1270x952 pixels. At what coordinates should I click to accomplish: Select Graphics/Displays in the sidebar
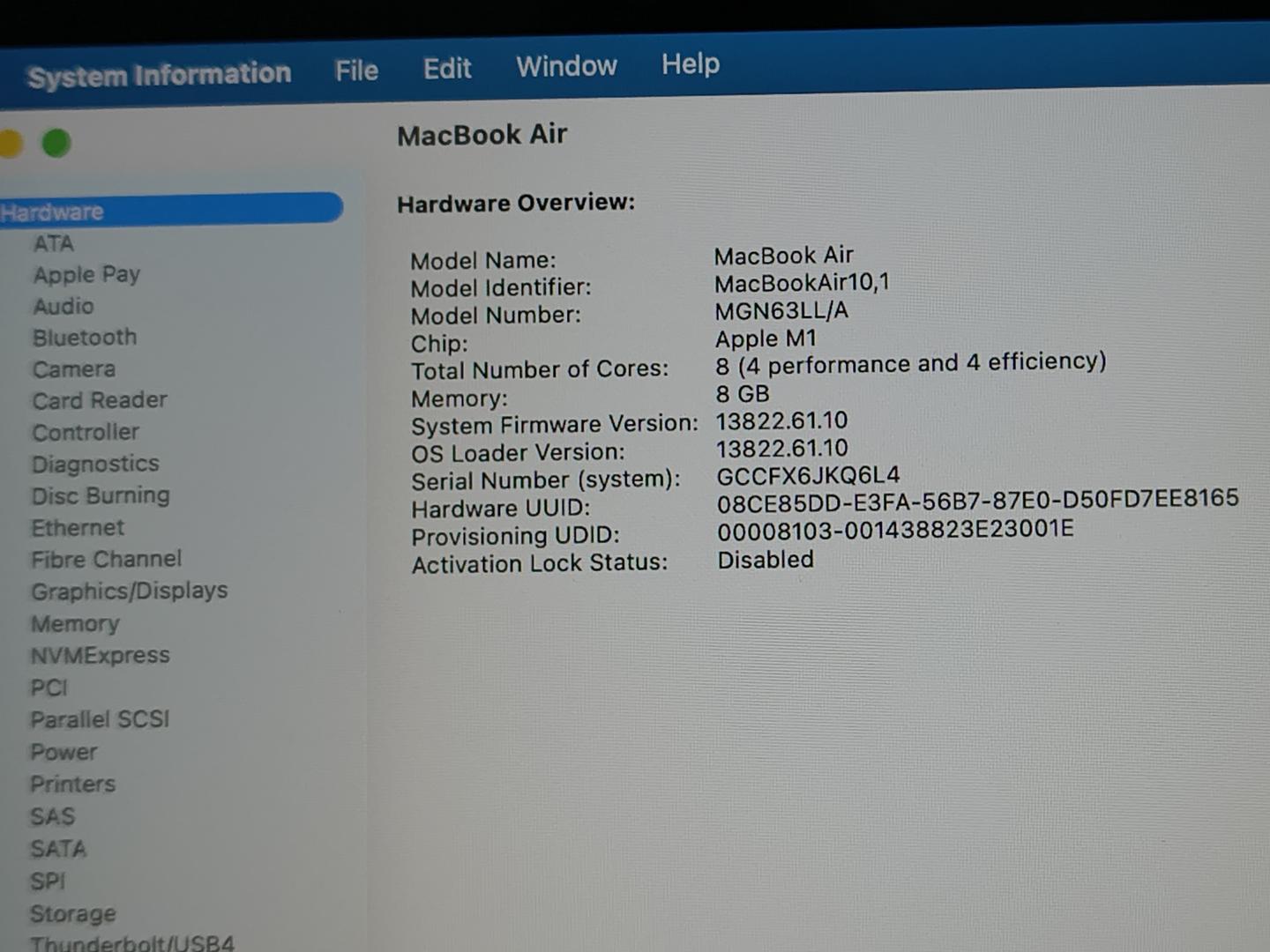(130, 591)
